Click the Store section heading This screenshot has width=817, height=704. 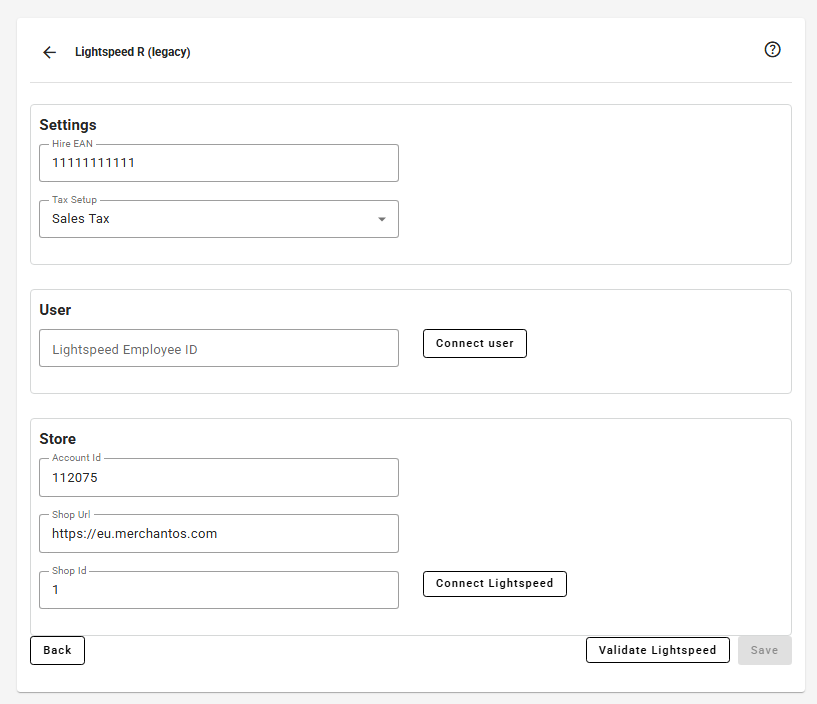(58, 439)
